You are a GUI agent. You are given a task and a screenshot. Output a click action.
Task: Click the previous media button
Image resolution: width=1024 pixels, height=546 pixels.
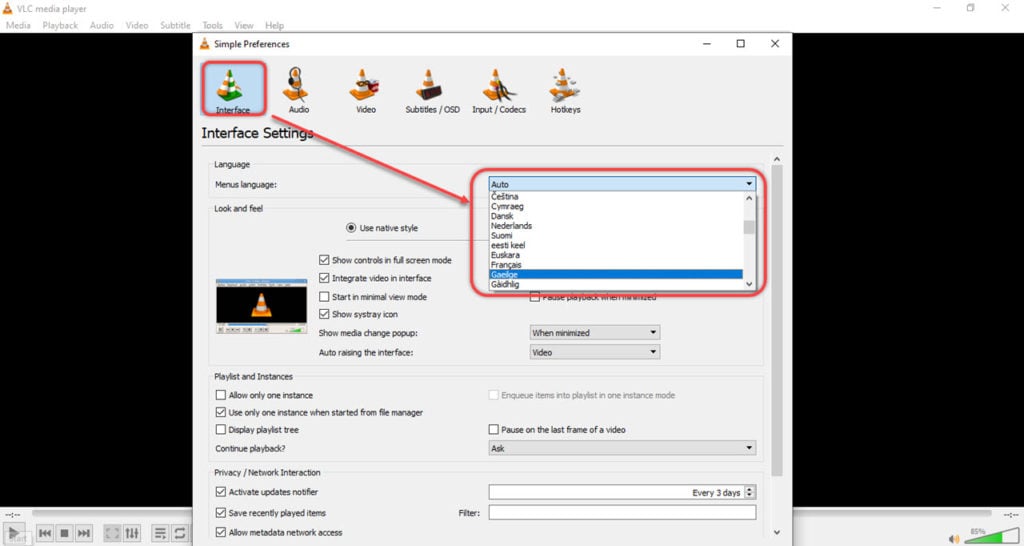pyautogui.click(x=45, y=533)
